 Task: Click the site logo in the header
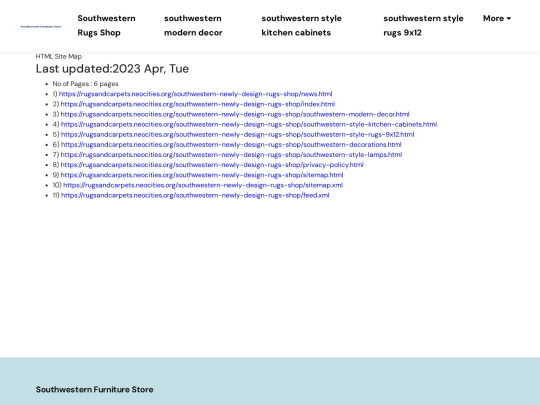pyautogui.click(x=41, y=26)
